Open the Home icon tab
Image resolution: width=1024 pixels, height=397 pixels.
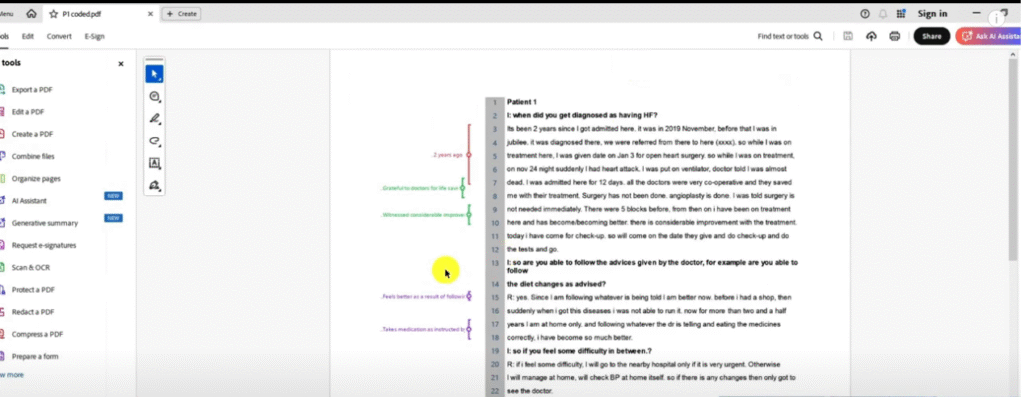tap(31, 14)
